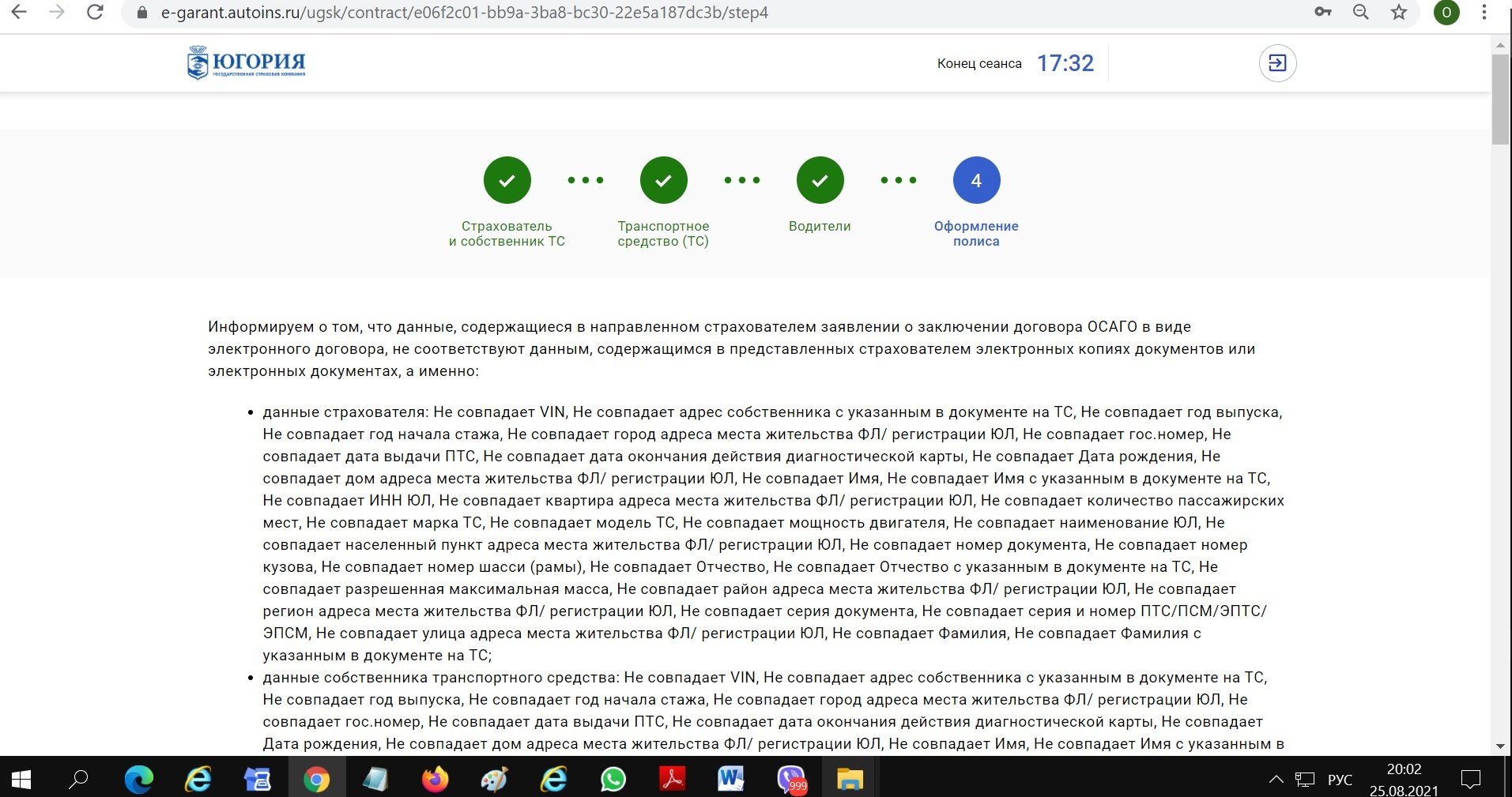Click scrollbar down arrow

pos(1500,746)
